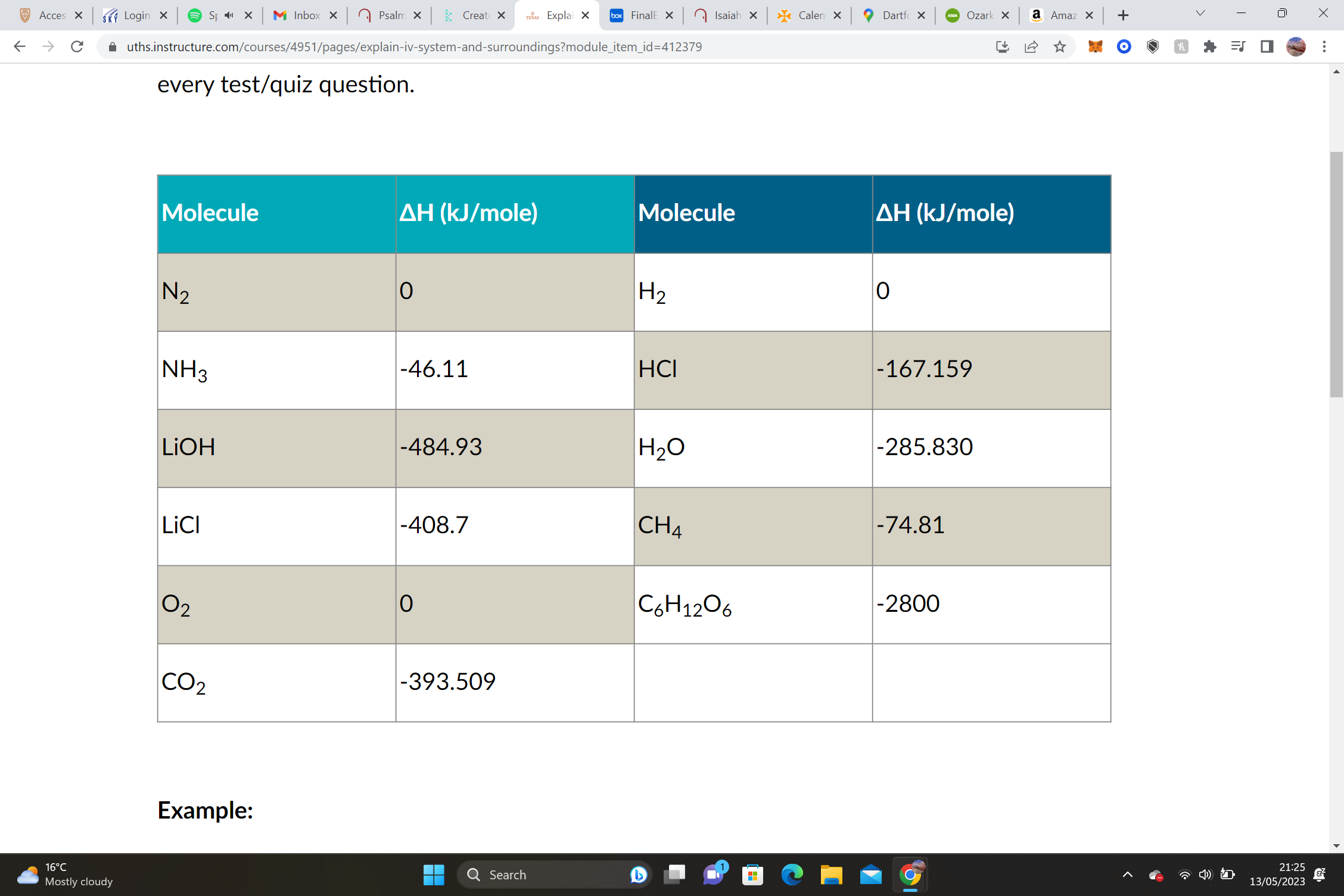Select the Example: heading
The width and height of the screenshot is (1344, 896).
point(206,810)
